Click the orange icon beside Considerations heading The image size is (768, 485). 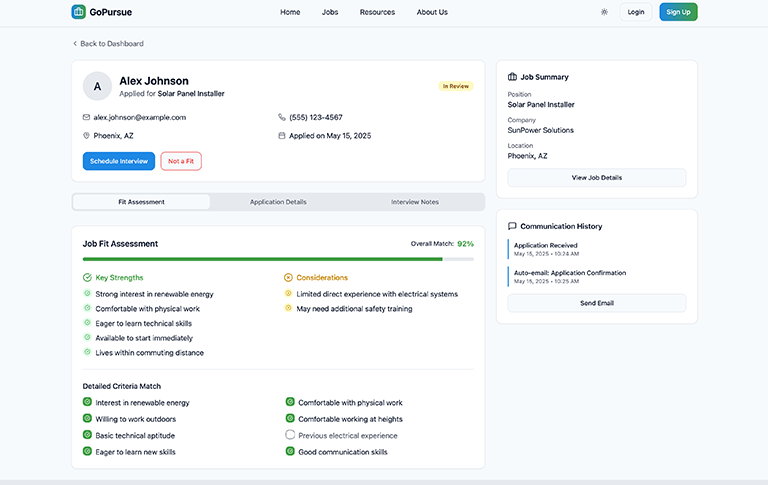288,278
